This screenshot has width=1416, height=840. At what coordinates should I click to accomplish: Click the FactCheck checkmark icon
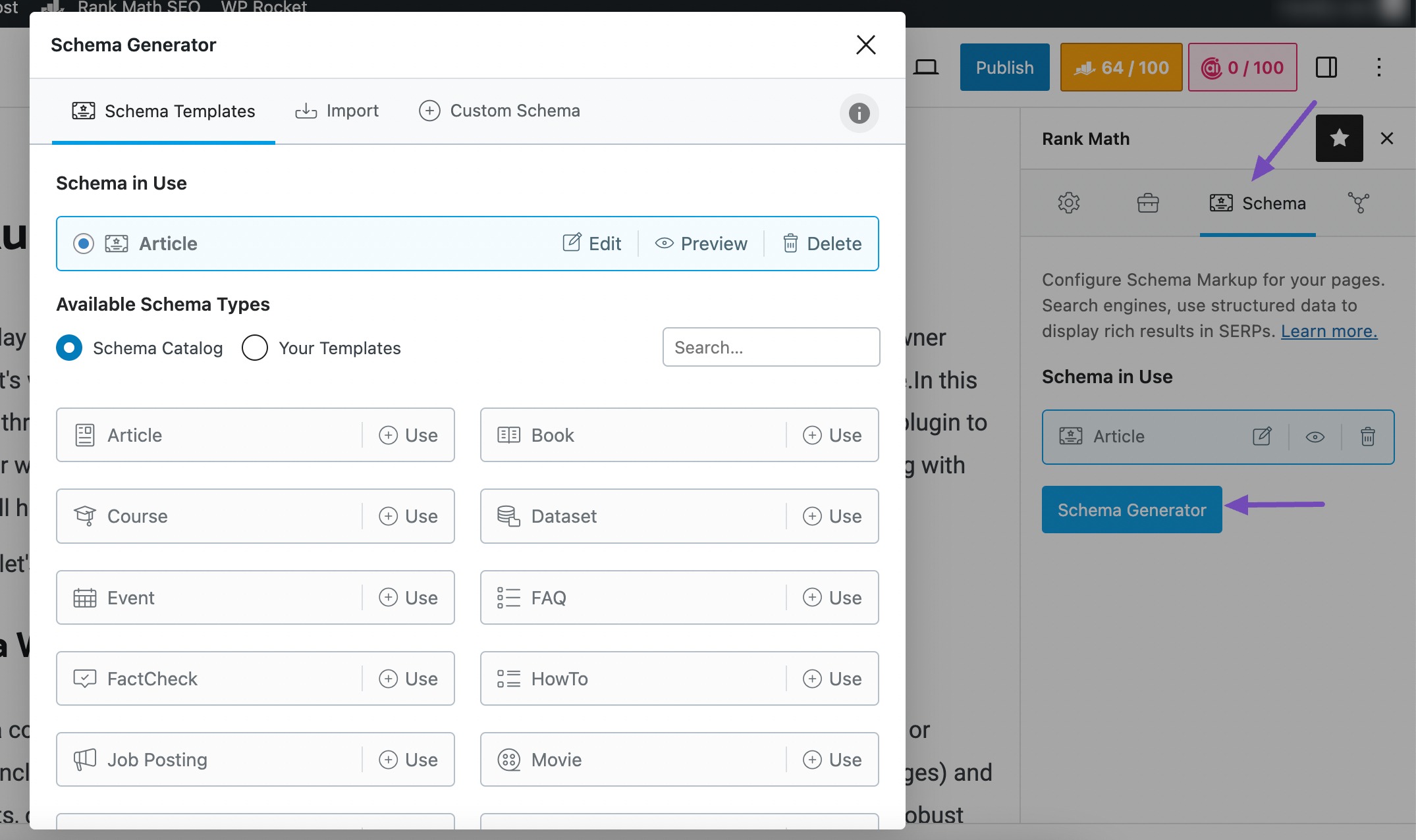[85, 679]
